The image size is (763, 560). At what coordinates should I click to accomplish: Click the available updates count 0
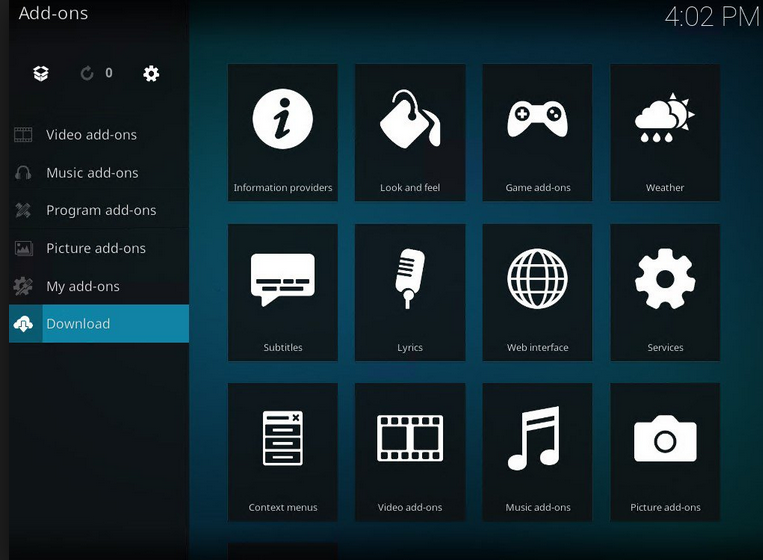point(109,73)
